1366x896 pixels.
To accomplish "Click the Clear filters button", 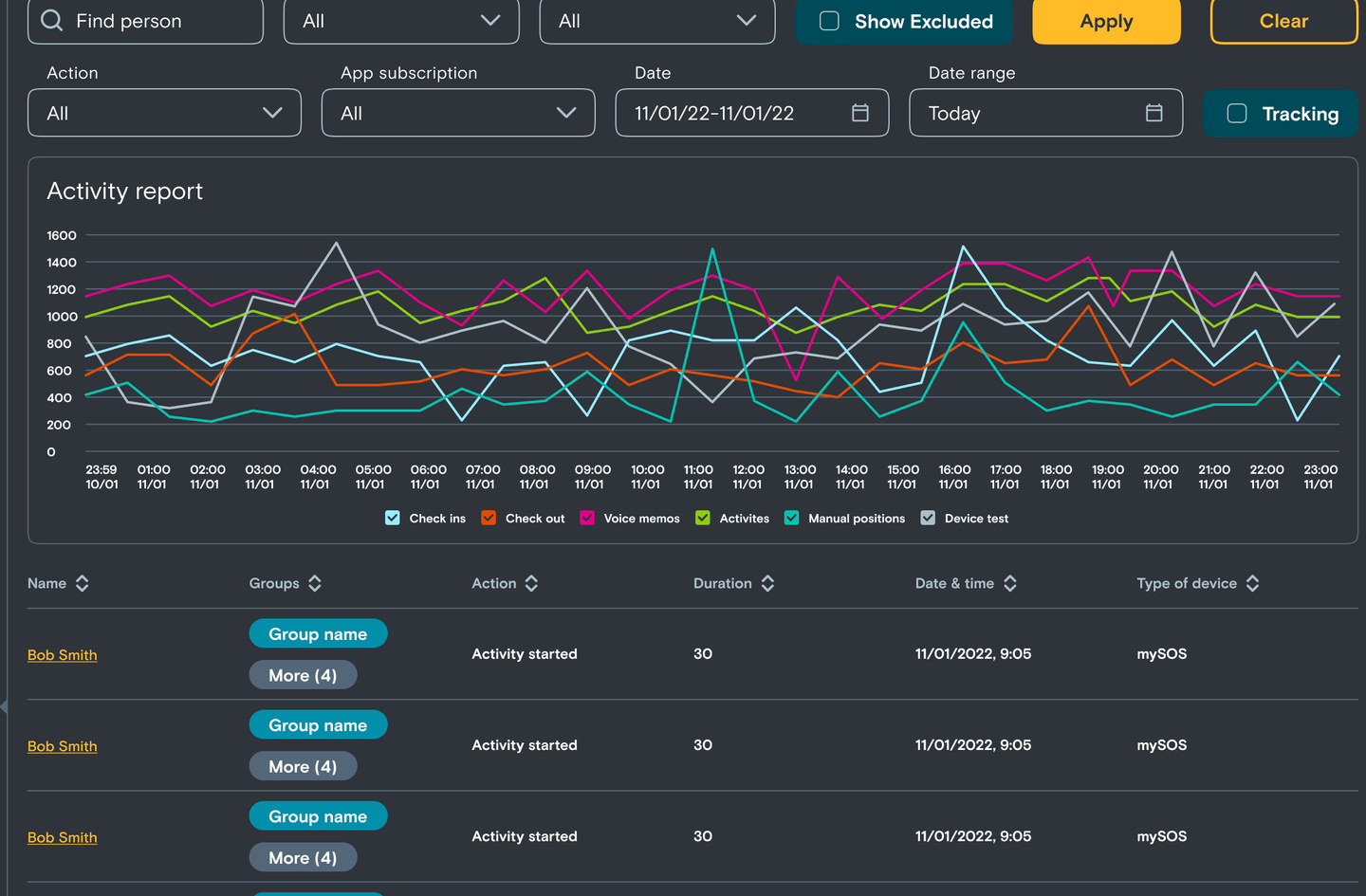I will click(1283, 21).
